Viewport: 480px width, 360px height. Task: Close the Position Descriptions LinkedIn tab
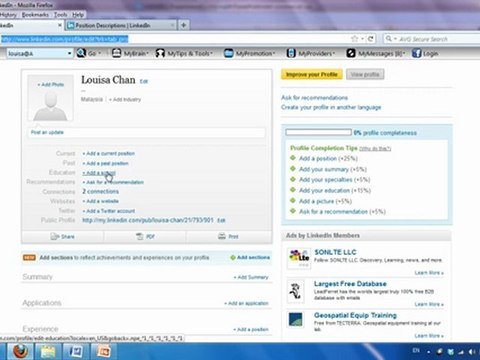click(172, 25)
